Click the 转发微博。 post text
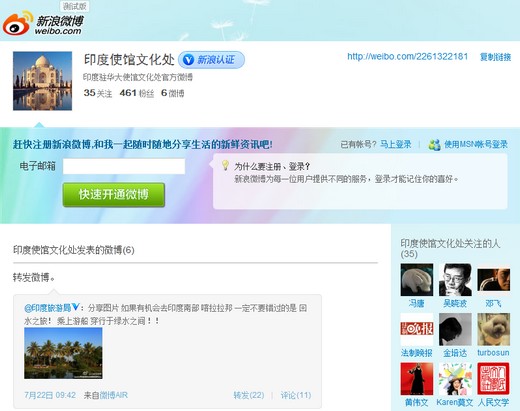Image resolution: width=520 pixels, height=411 pixels. pyautogui.click(x=34, y=277)
